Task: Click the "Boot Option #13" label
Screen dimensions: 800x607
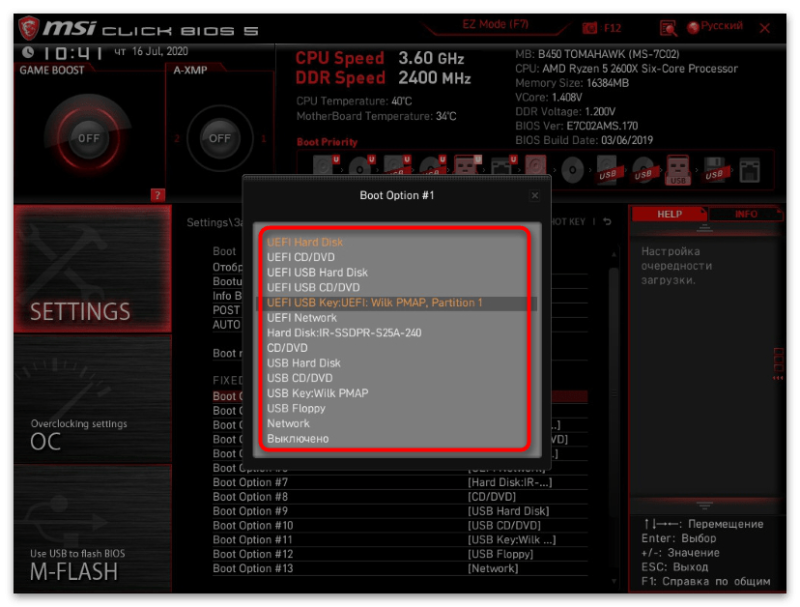Action: point(253,568)
